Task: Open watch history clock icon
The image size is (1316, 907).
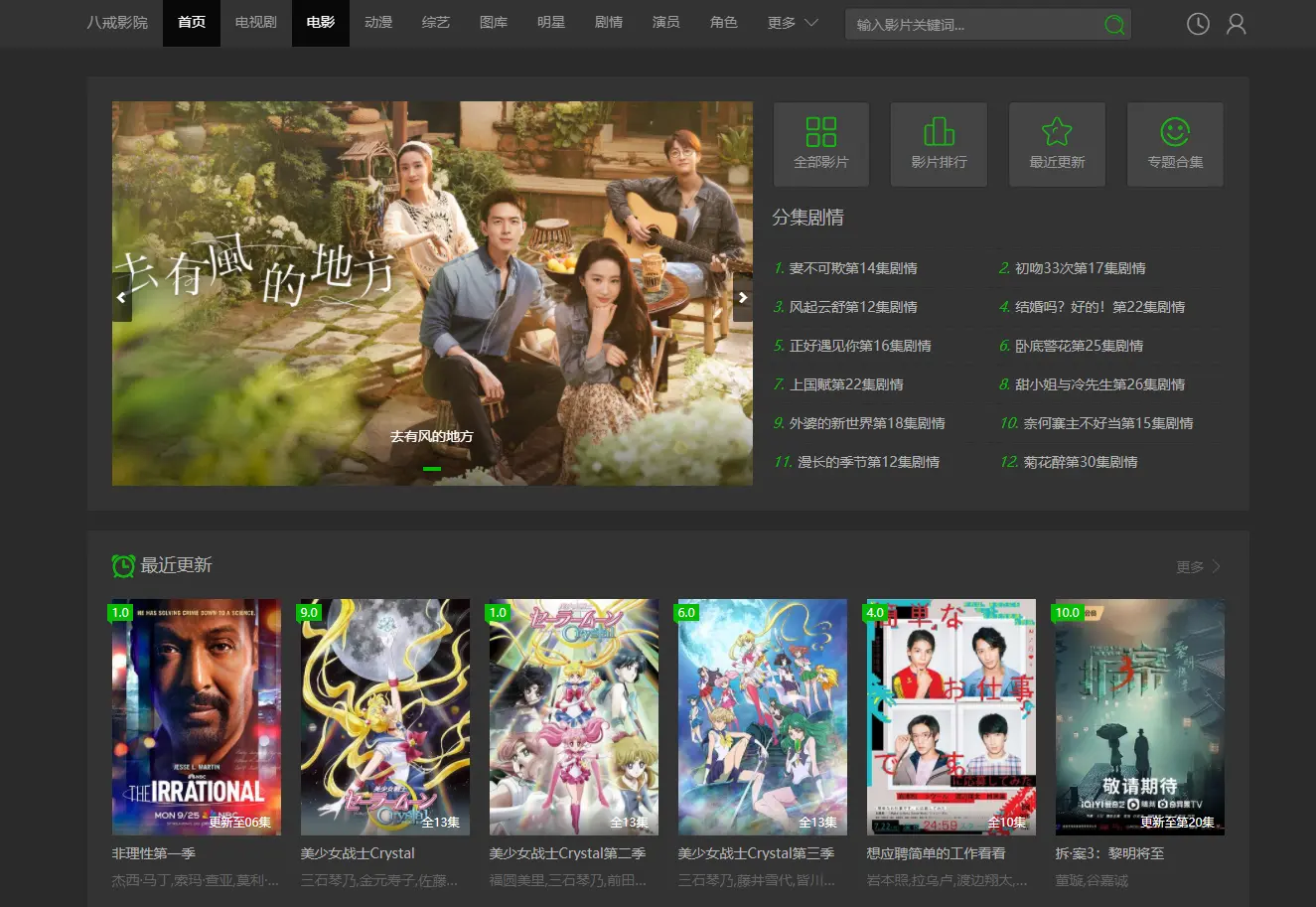Action: (1198, 24)
